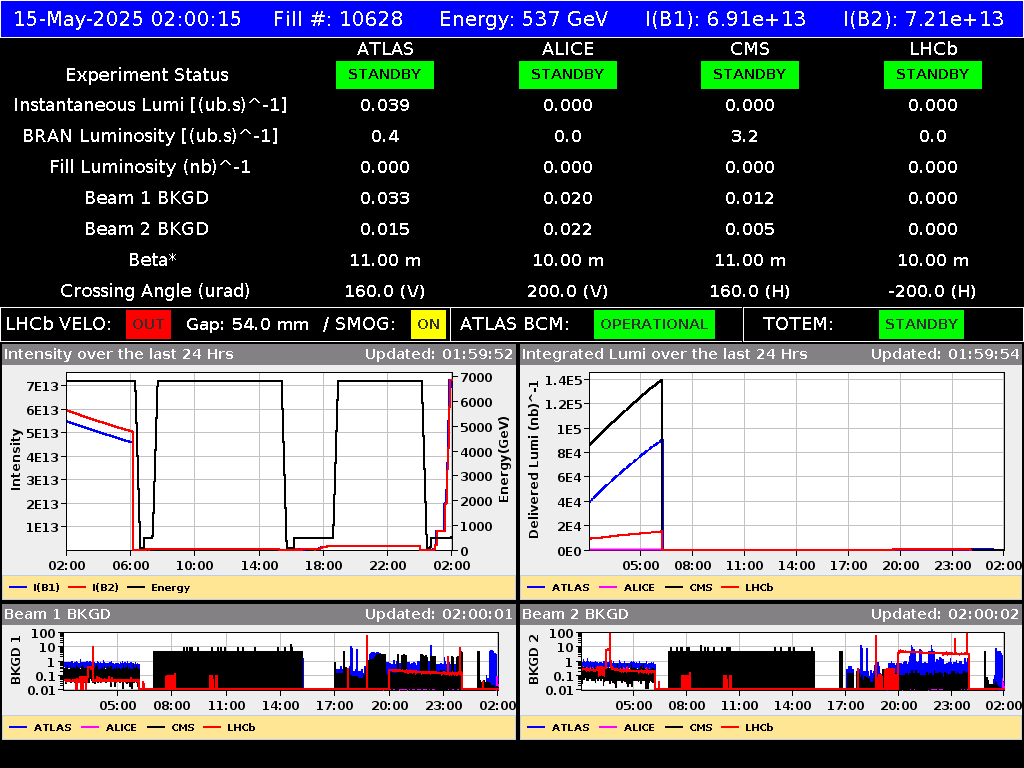Image resolution: width=1024 pixels, height=768 pixels.
Task: Click the 'Experiment Status' row label
Action: pos(147,75)
